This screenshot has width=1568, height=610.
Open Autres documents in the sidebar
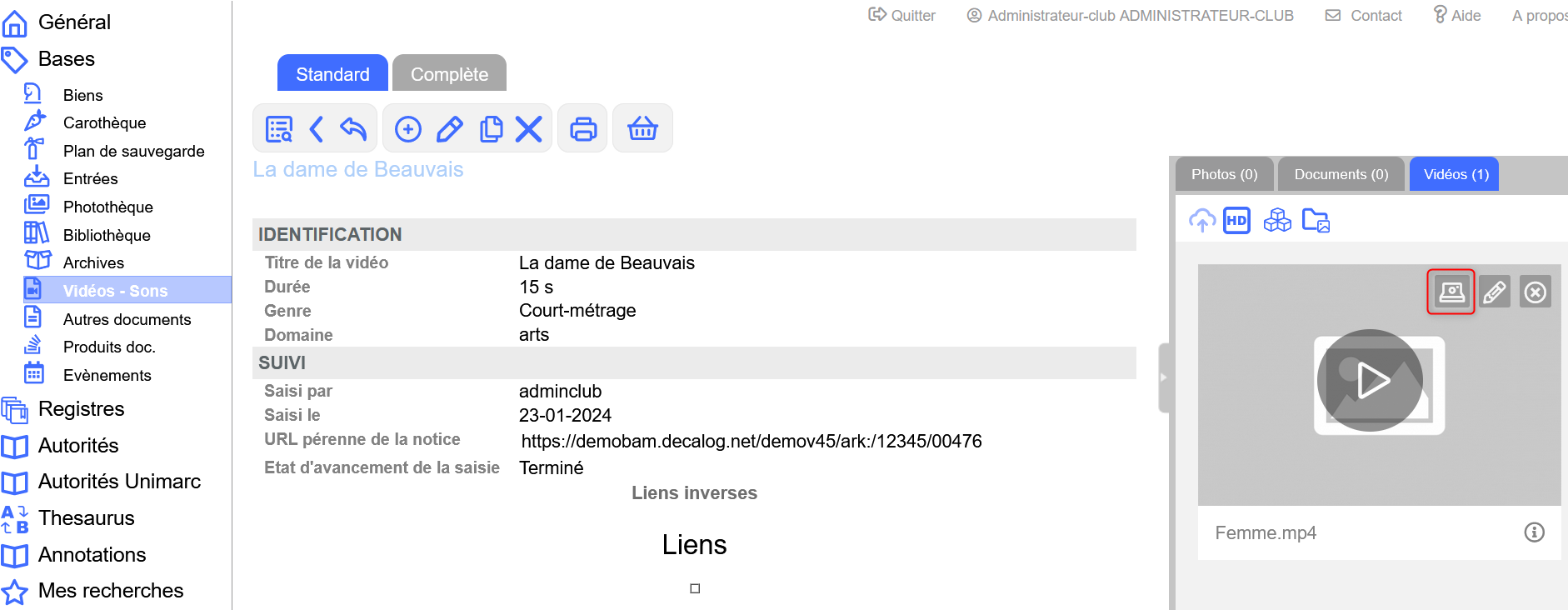tap(127, 319)
